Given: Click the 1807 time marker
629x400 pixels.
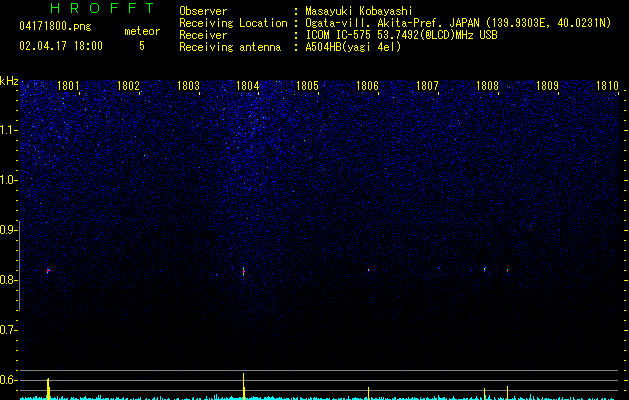Looking at the screenshot, I should (427, 86).
